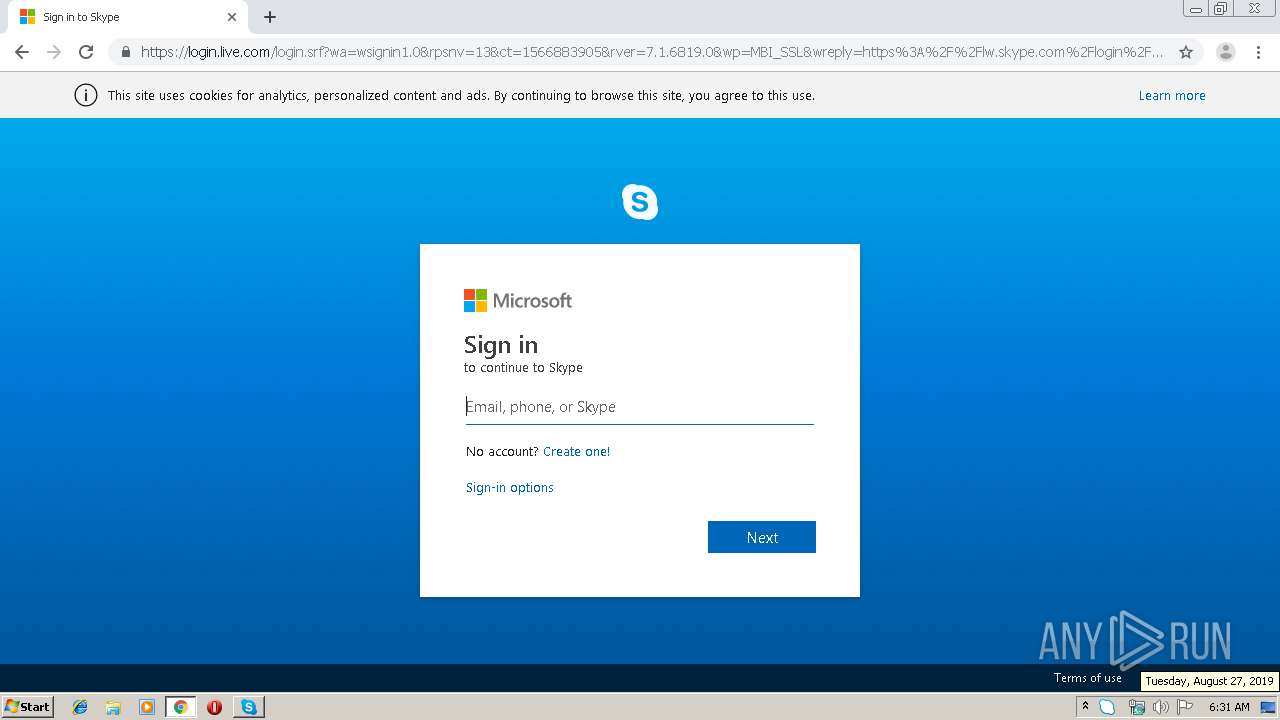This screenshot has width=1280, height=720.
Task: Click the volume speaker tray icon
Action: click(x=1161, y=707)
